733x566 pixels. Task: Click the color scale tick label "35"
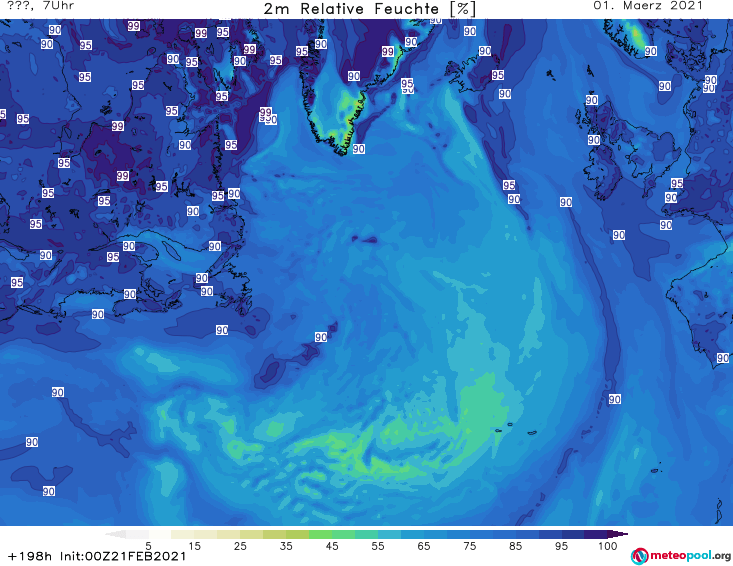[286, 546]
